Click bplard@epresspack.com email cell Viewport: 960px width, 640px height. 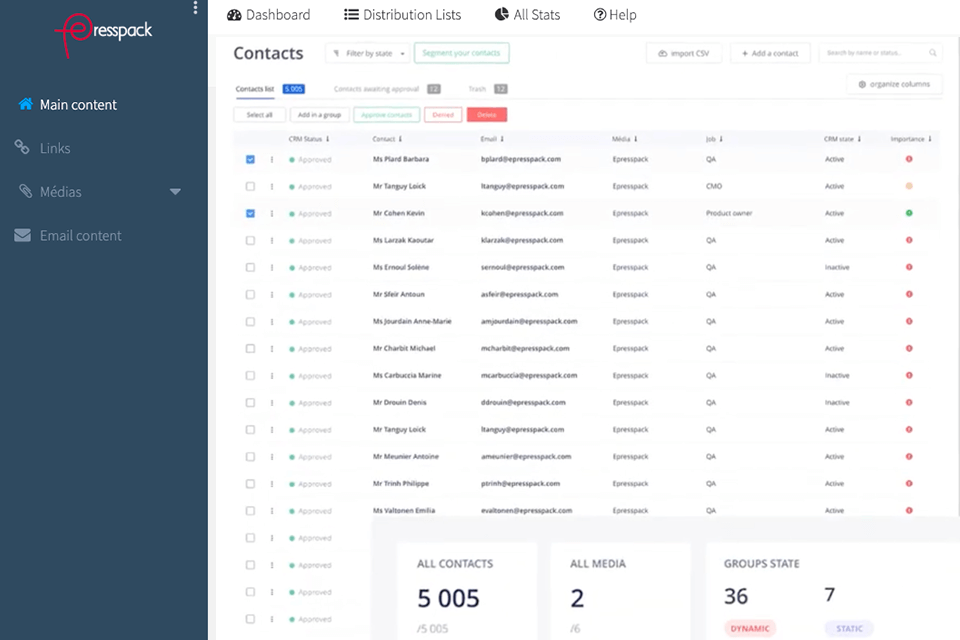(x=521, y=159)
